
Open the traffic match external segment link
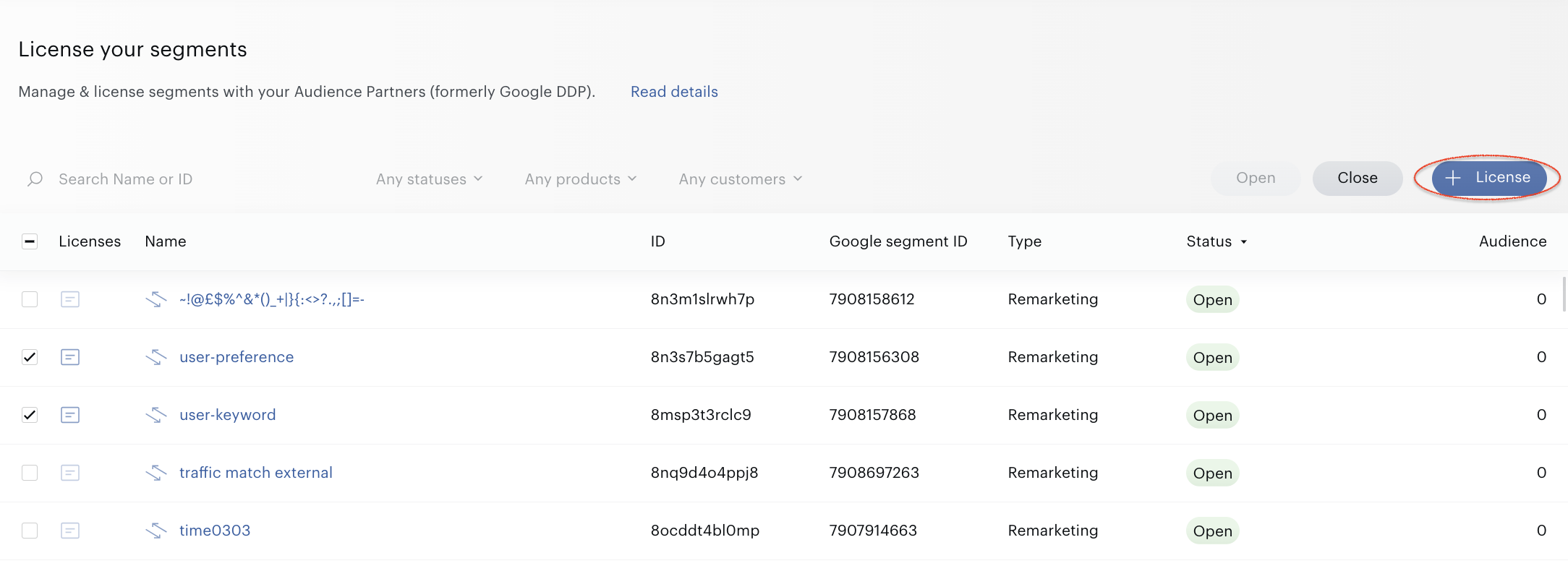pos(256,473)
